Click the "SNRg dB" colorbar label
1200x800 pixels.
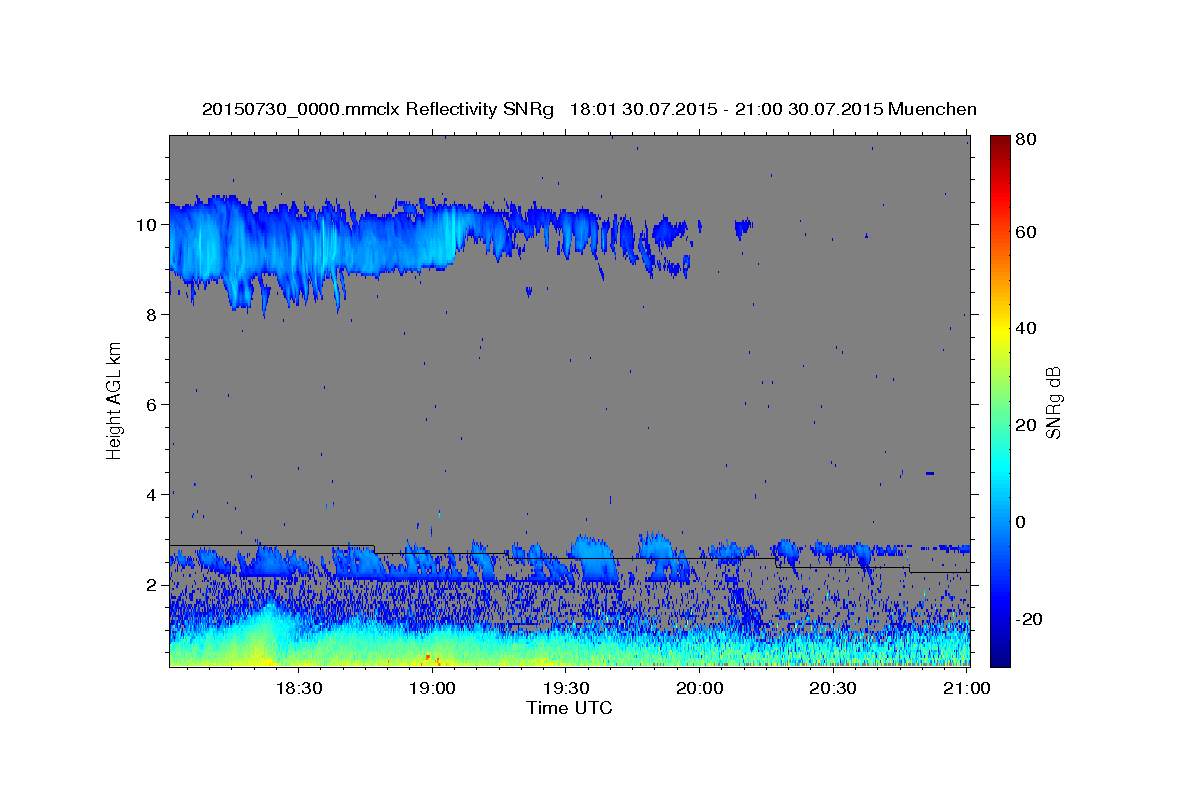coord(1053,402)
